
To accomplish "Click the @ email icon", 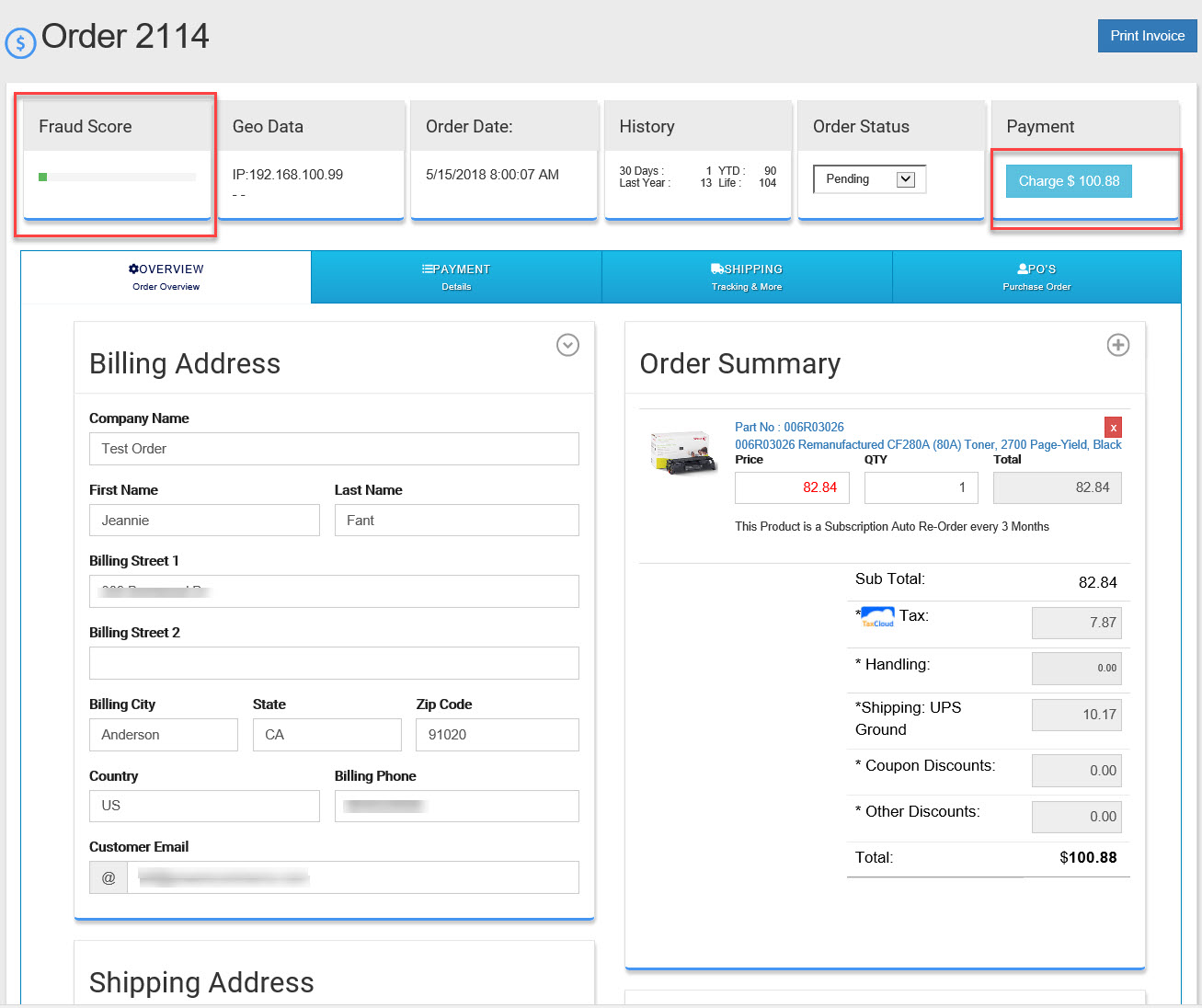I will point(109,877).
